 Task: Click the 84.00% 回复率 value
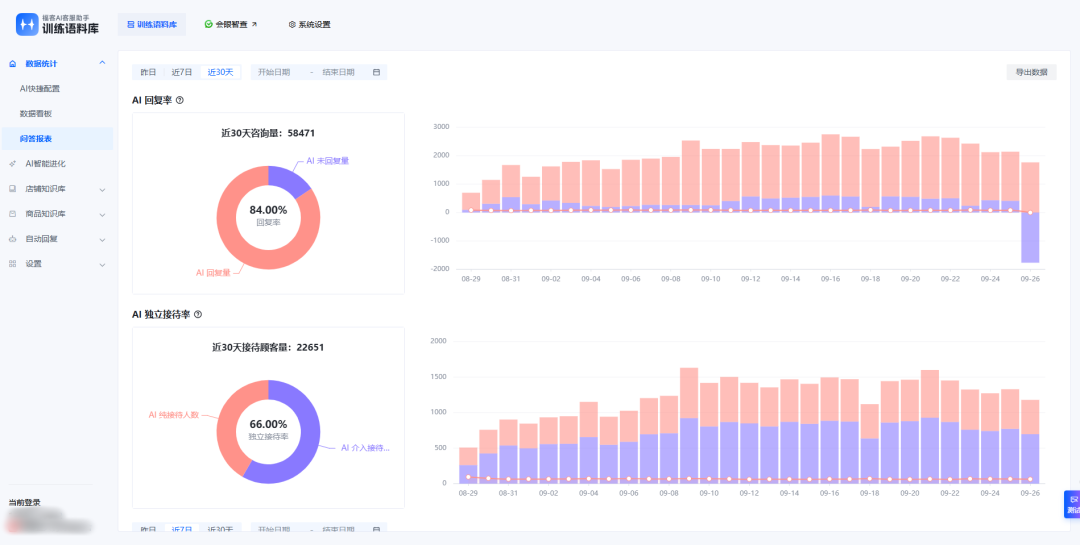click(269, 210)
